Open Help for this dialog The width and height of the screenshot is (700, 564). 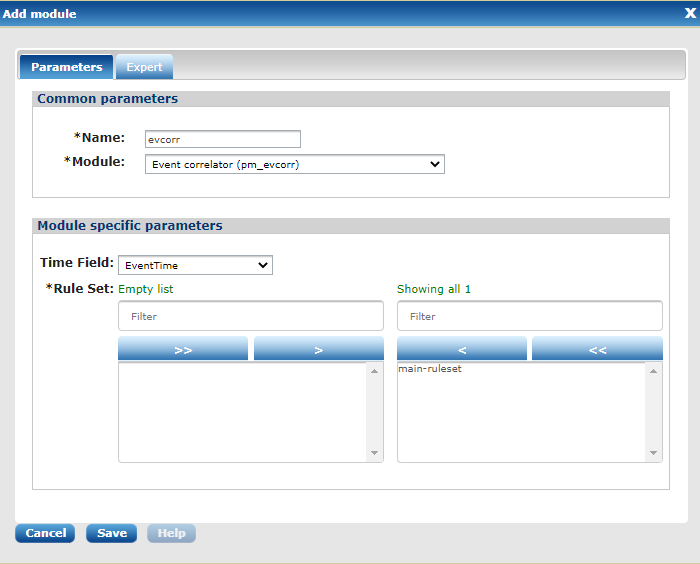(171, 533)
